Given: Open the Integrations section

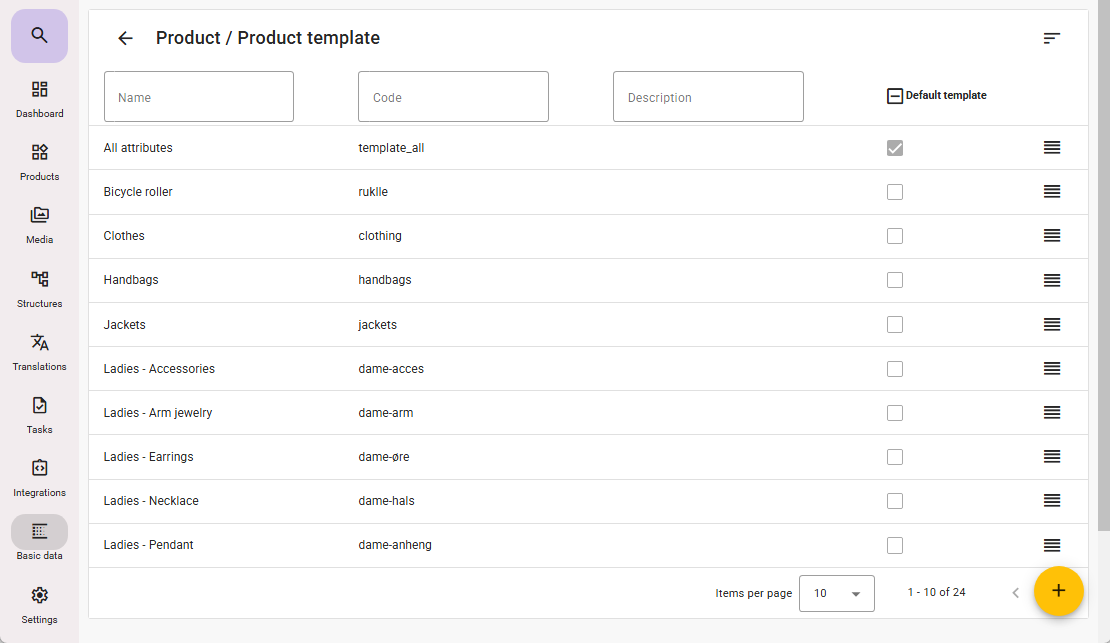Looking at the screenshot, I should tap(39, 476).
